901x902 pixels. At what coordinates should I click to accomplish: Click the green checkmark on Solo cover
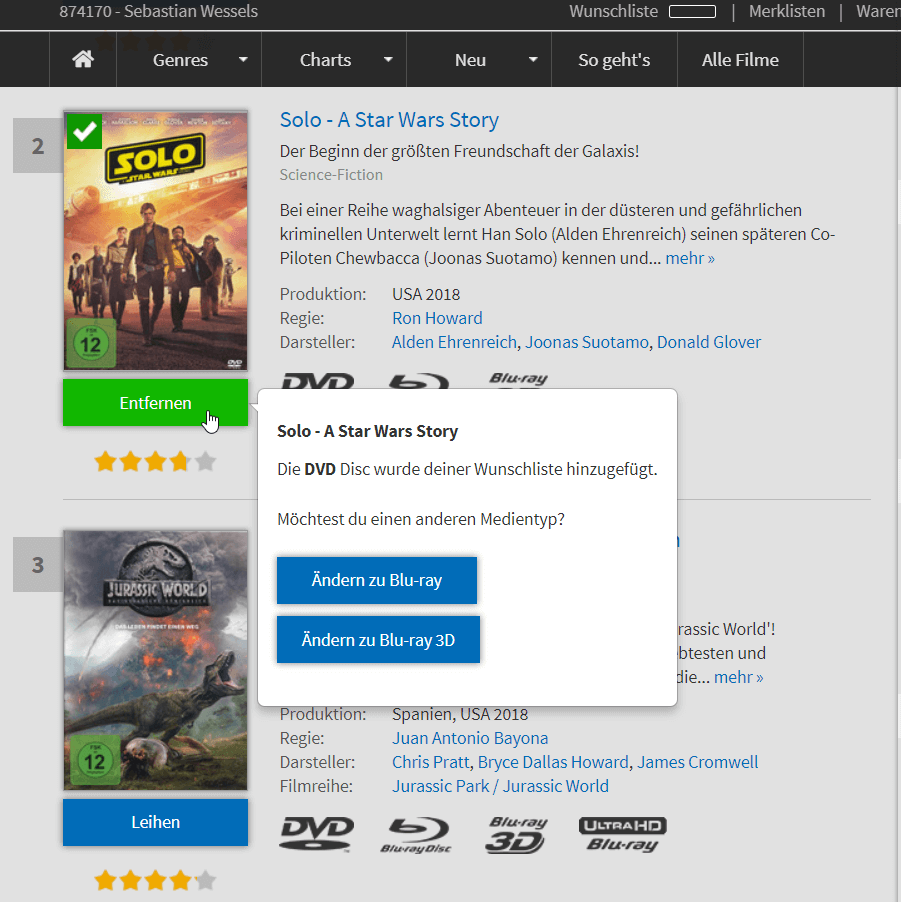click(85, 131)
